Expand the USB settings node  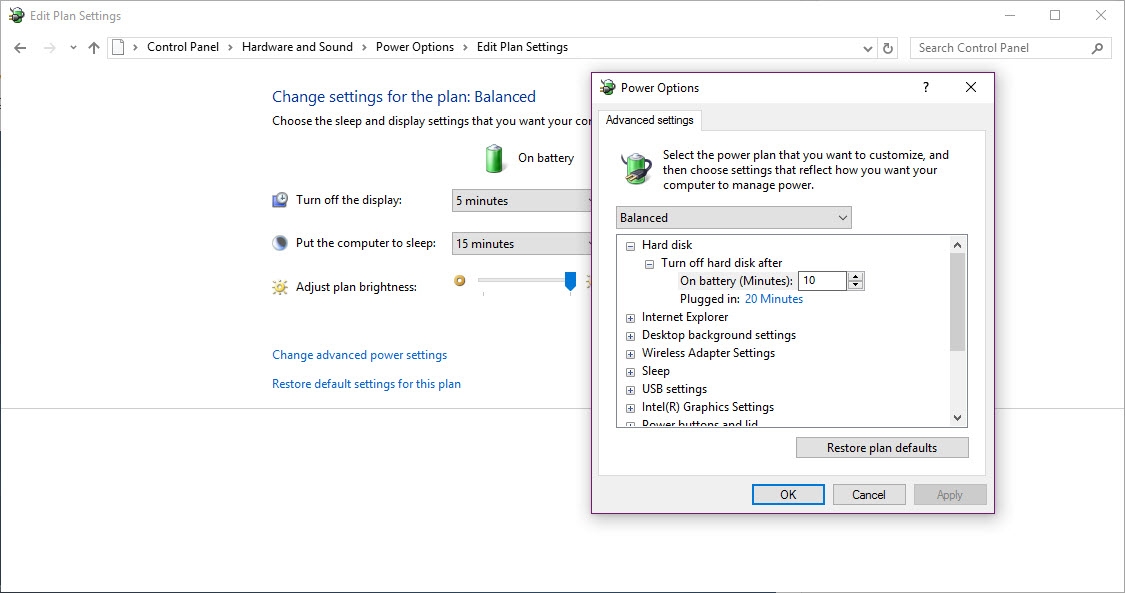631,390
